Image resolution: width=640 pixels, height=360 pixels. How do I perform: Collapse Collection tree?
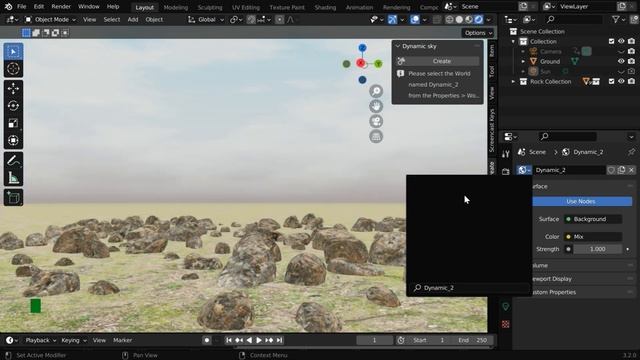[513, 42]
